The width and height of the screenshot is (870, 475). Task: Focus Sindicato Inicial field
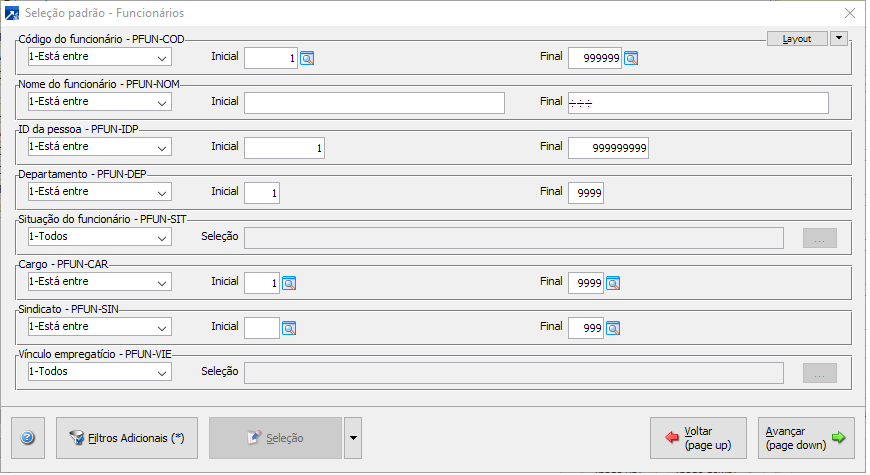262,327
